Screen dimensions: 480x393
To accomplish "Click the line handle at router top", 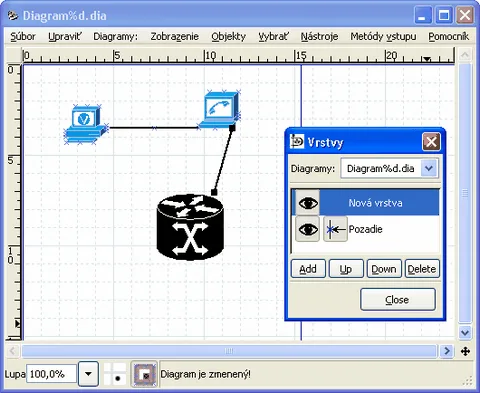I will (214, 192).
